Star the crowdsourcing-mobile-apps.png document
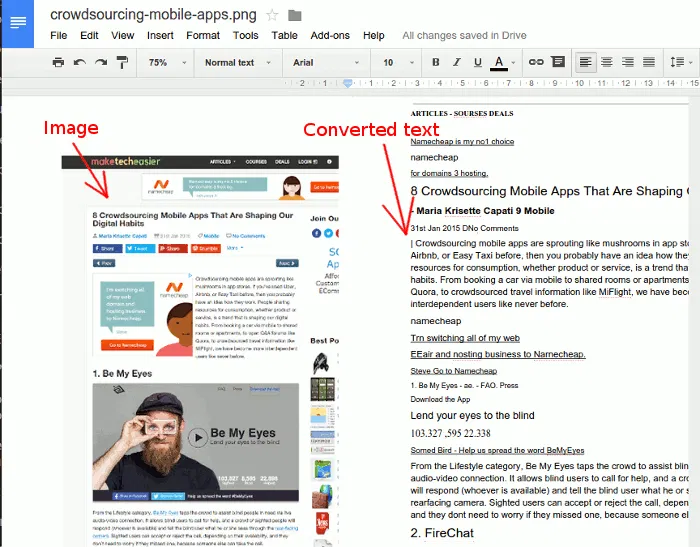The image size is (700, 547). coord(273,15)
